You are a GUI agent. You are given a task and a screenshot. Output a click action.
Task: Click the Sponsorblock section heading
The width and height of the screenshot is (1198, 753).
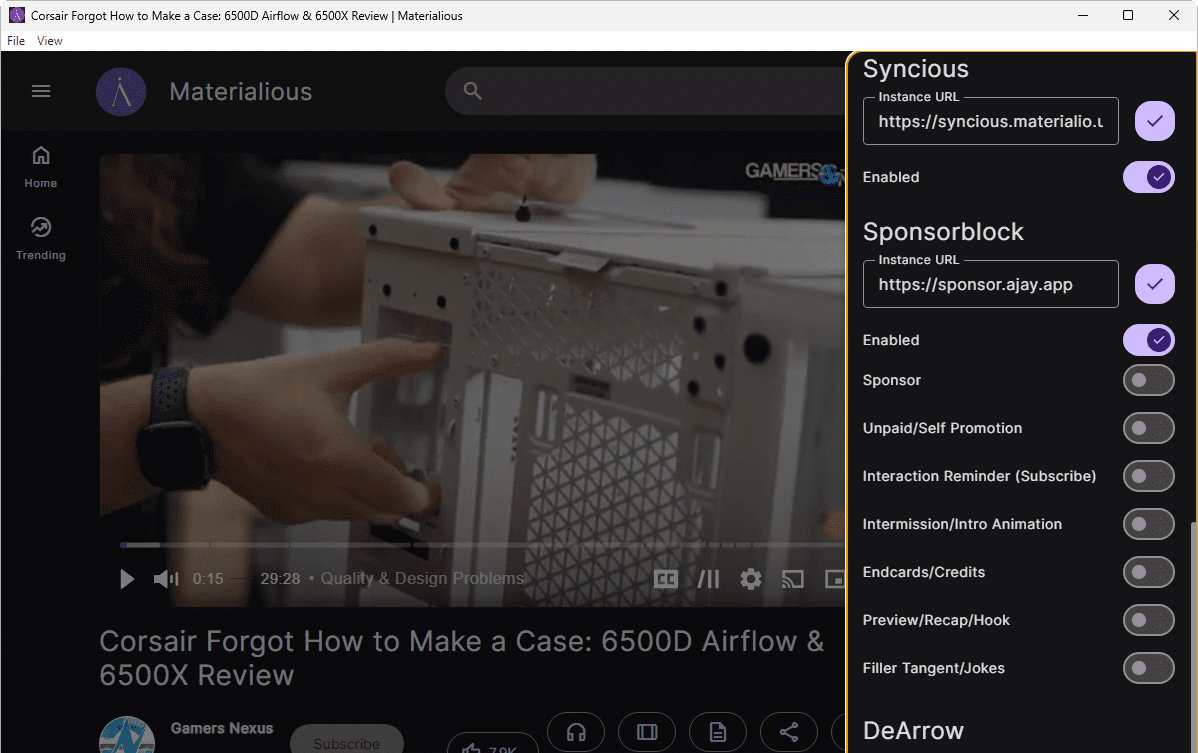coord(943,231)
